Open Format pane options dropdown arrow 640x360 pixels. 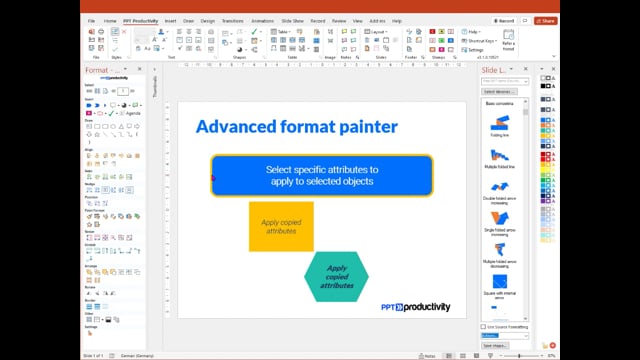coord(125,69)
